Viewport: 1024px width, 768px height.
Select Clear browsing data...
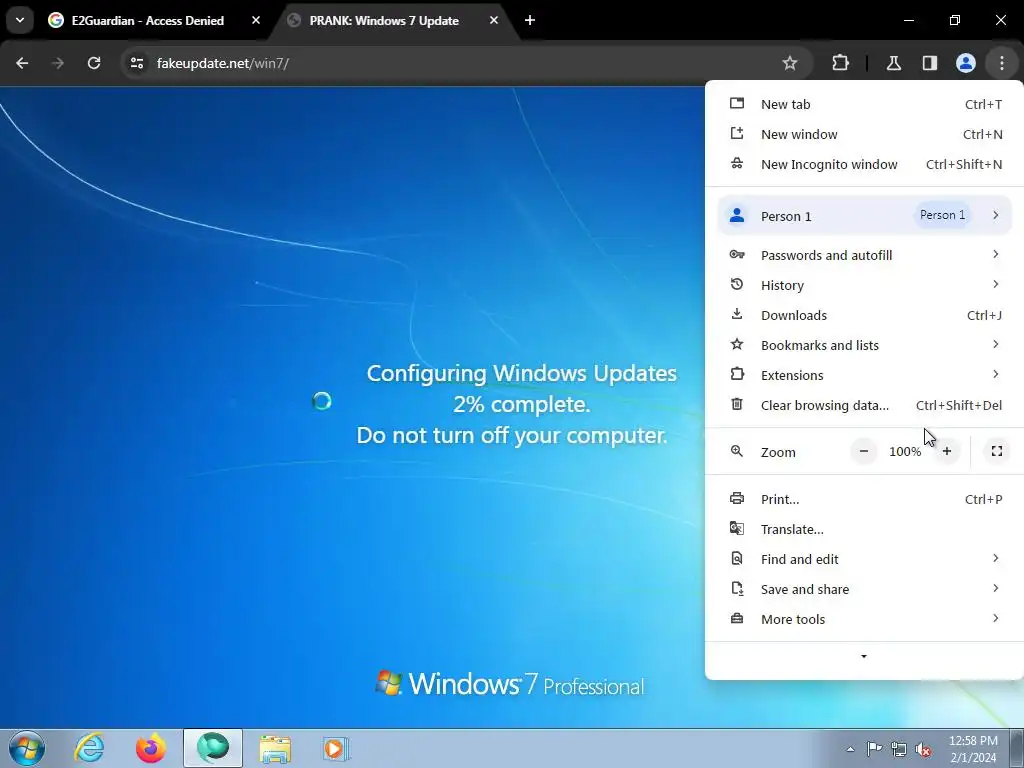click(x=864, y=406)
